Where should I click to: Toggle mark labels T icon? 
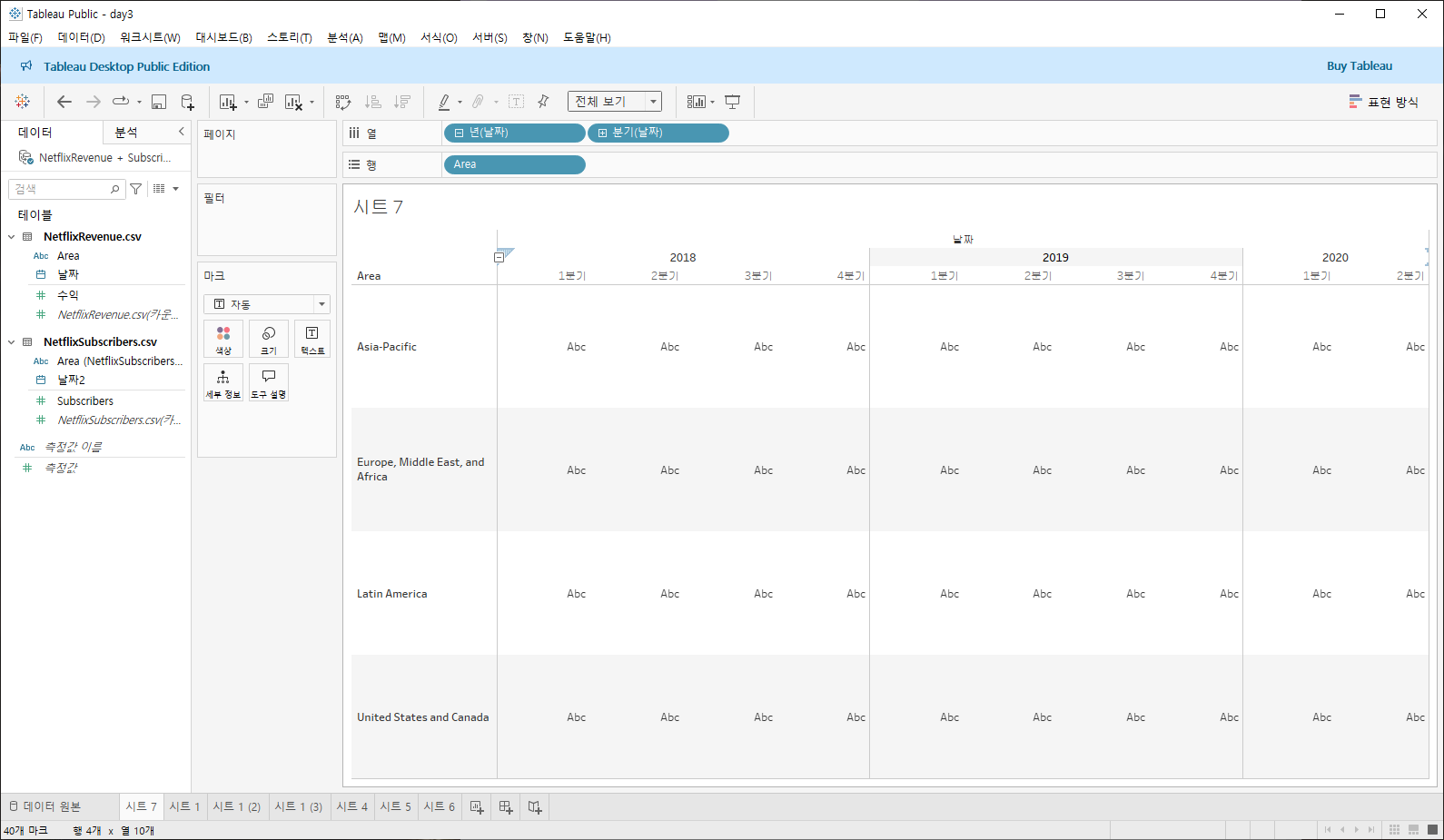pyautogui.click(x=517, y=102)
